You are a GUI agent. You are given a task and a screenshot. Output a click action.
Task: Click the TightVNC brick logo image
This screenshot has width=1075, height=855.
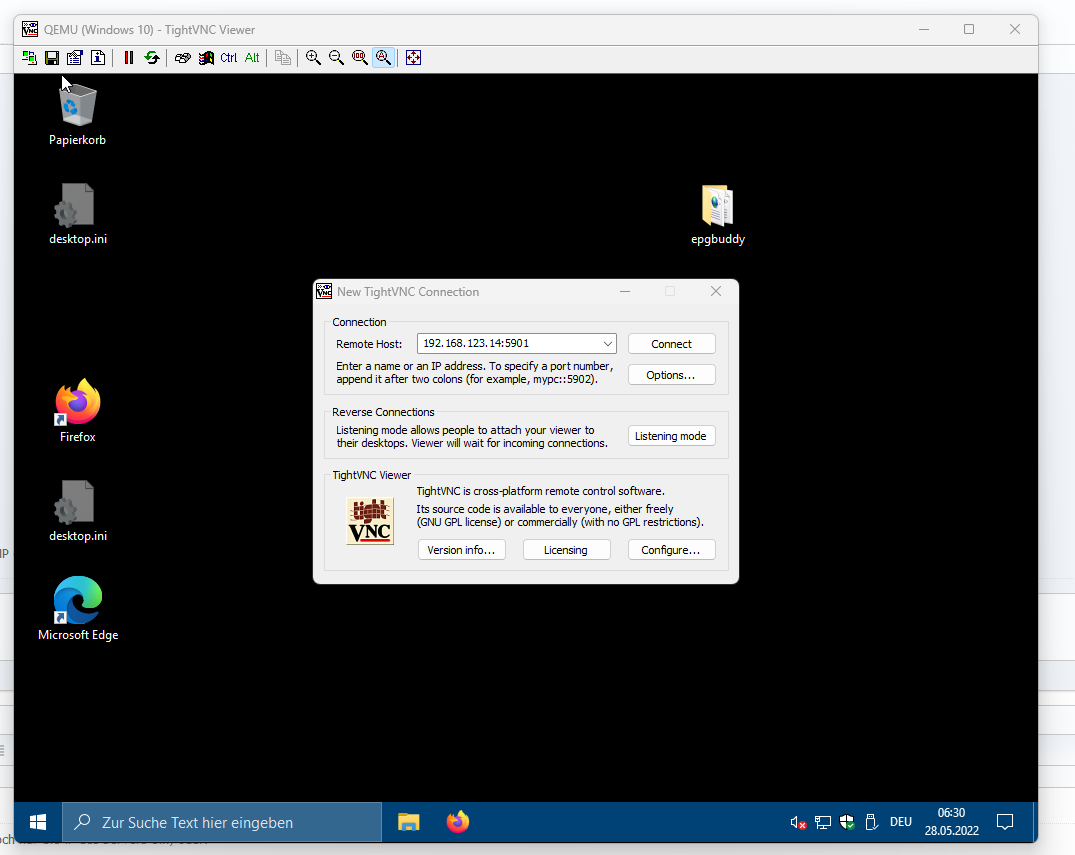(370, 521)
